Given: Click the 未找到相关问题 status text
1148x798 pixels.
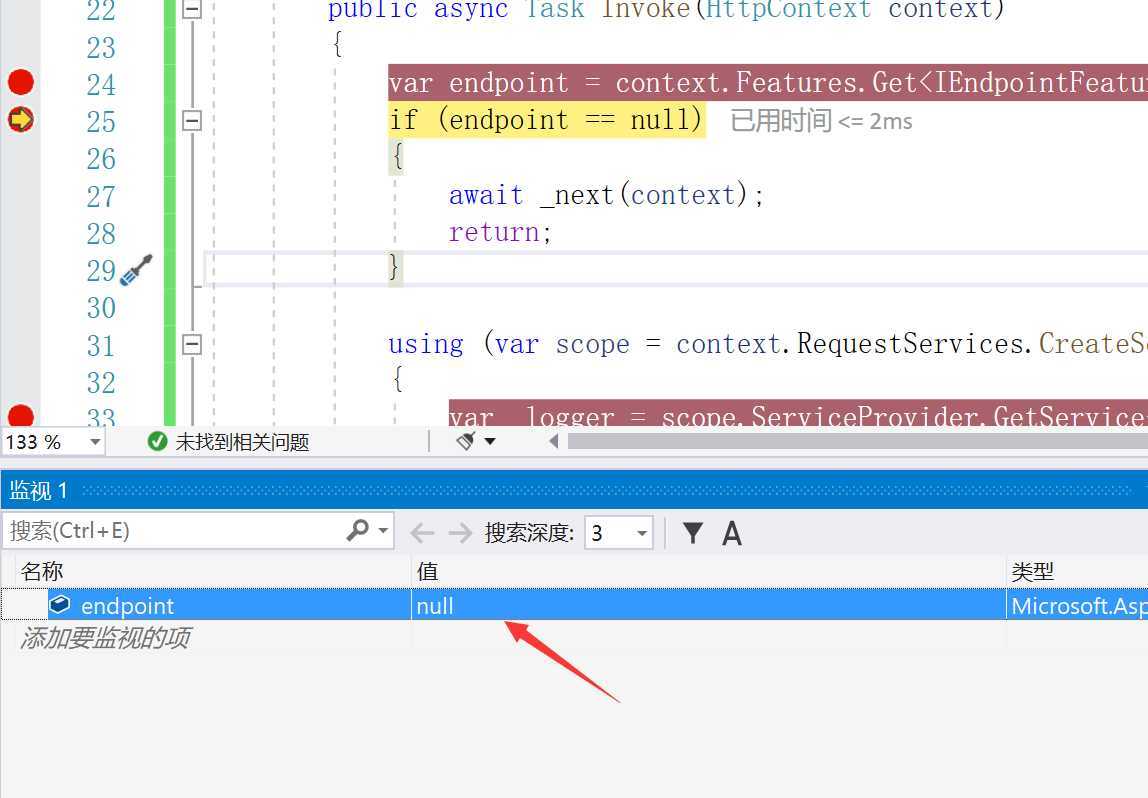Looking at the screenshot, I should pos(242,442).
